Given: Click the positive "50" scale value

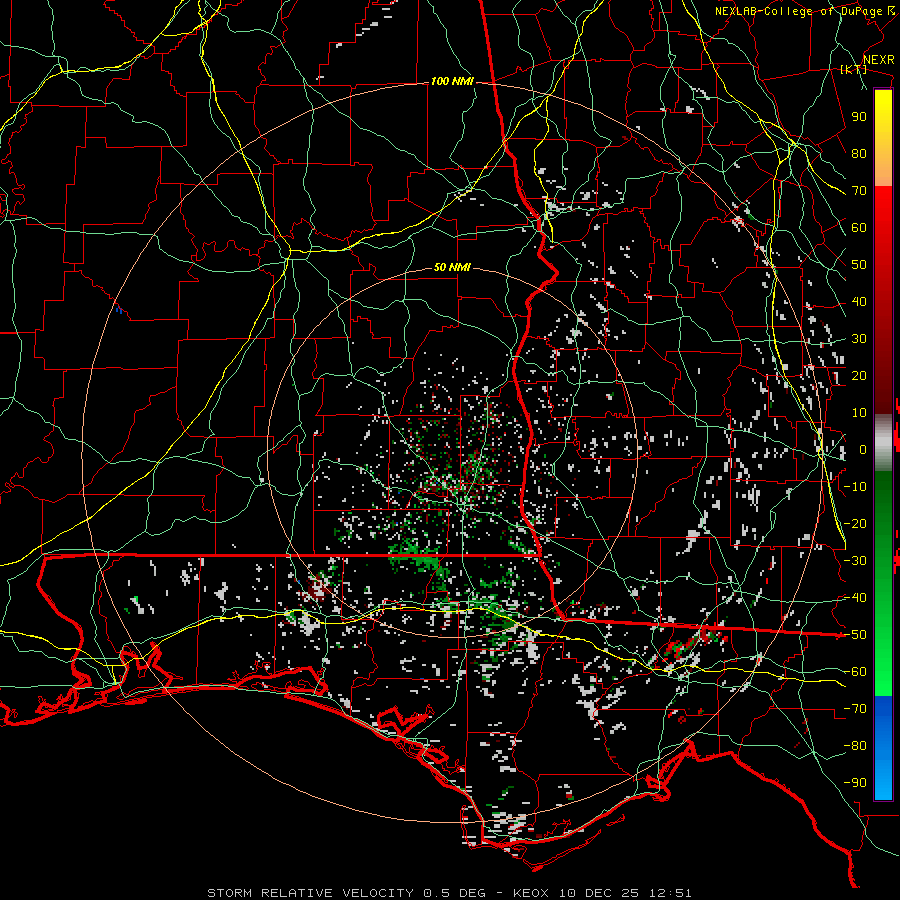Looking at the screenshot, I should 859,265.
